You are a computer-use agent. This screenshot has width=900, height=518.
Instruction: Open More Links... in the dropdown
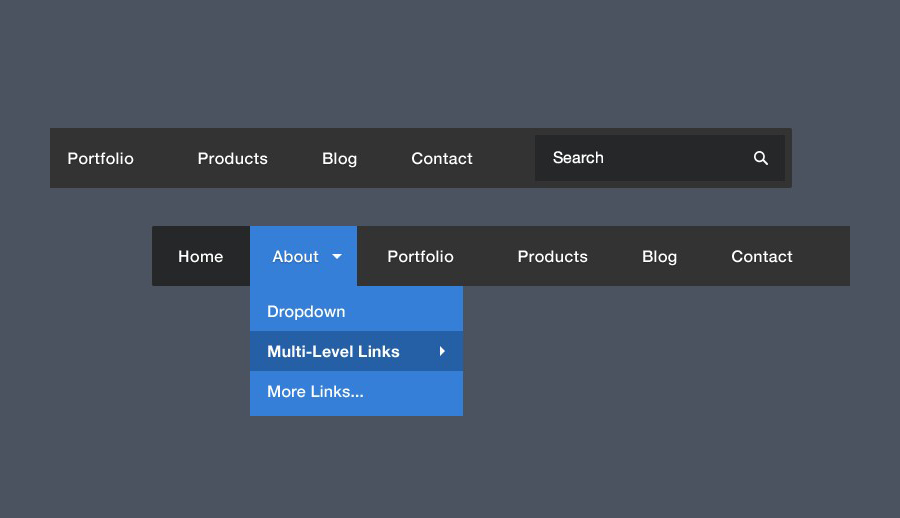[315, 392]
